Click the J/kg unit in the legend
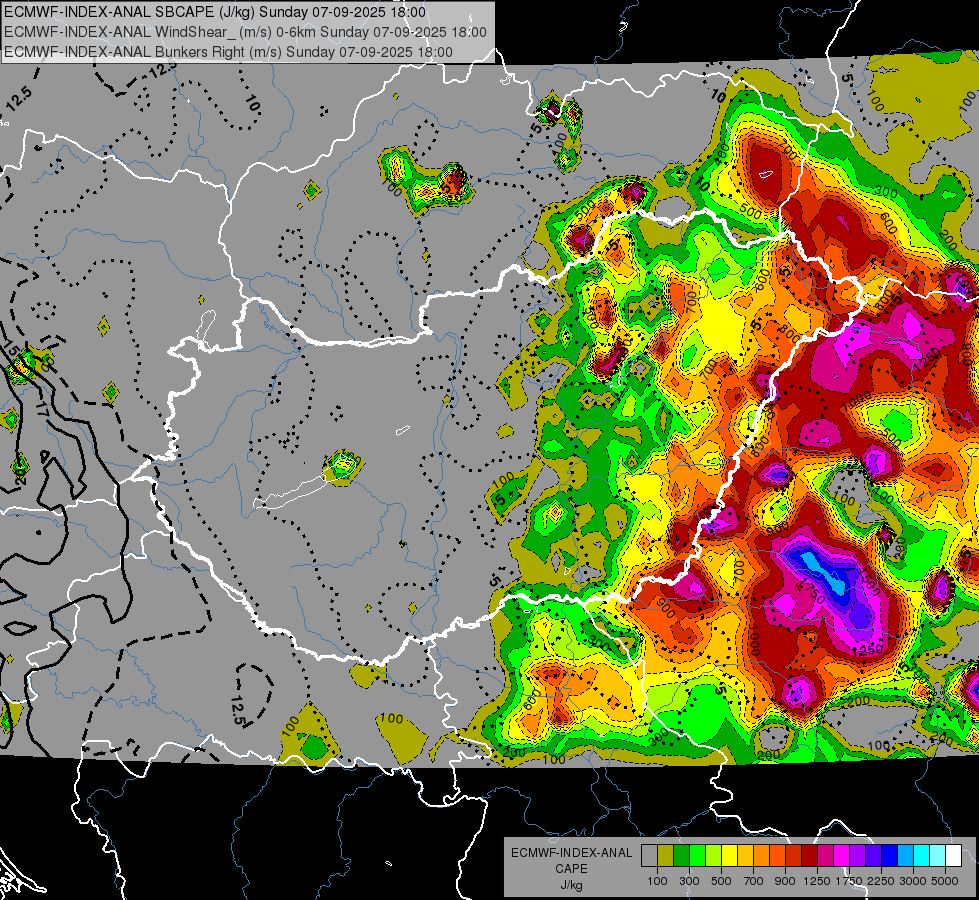This screenshot has width=979, height=900. pos(571,885)
